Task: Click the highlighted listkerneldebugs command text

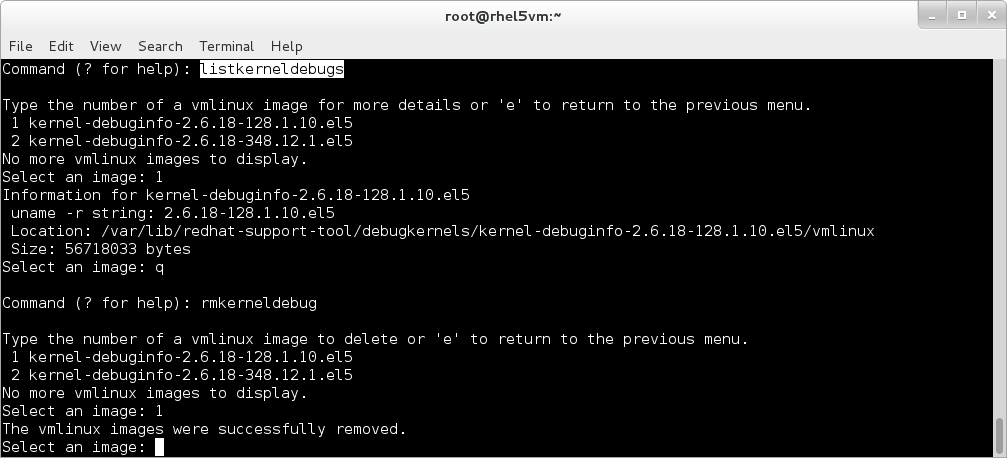Action: (x=272, y=69)
